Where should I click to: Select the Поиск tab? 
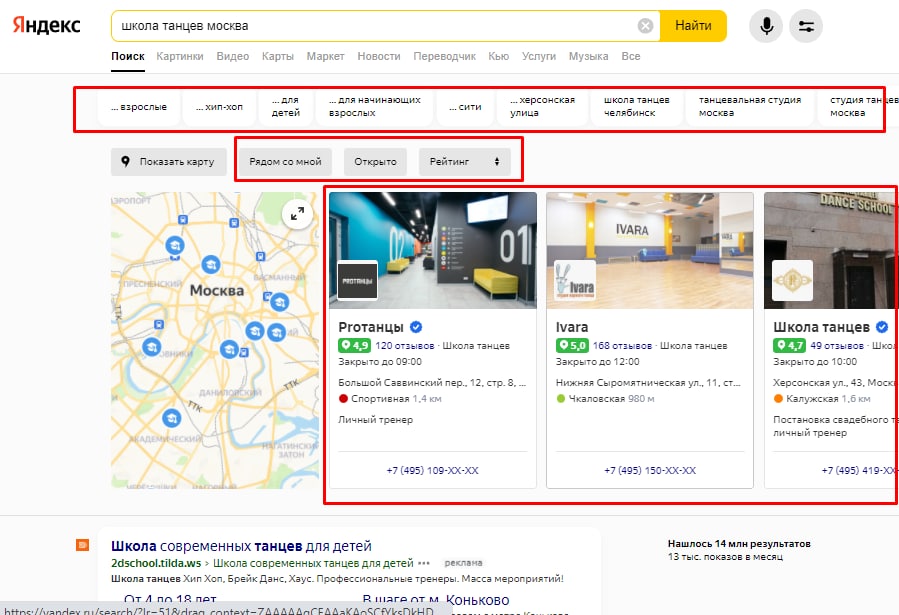(128, 56)
